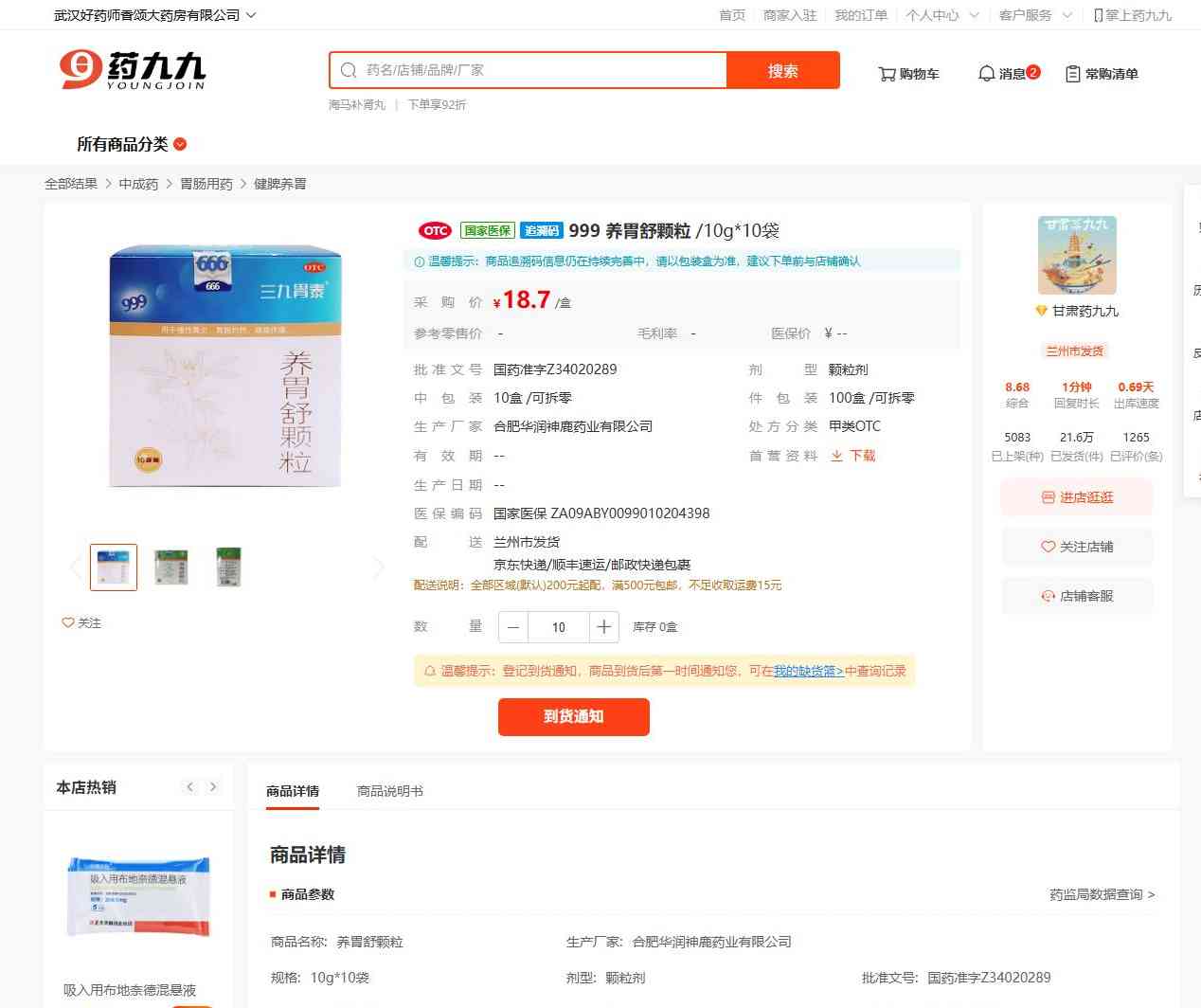Open the pharmacy account name dropdown
1201x1008 pixels.
click(x=251, y=15)
